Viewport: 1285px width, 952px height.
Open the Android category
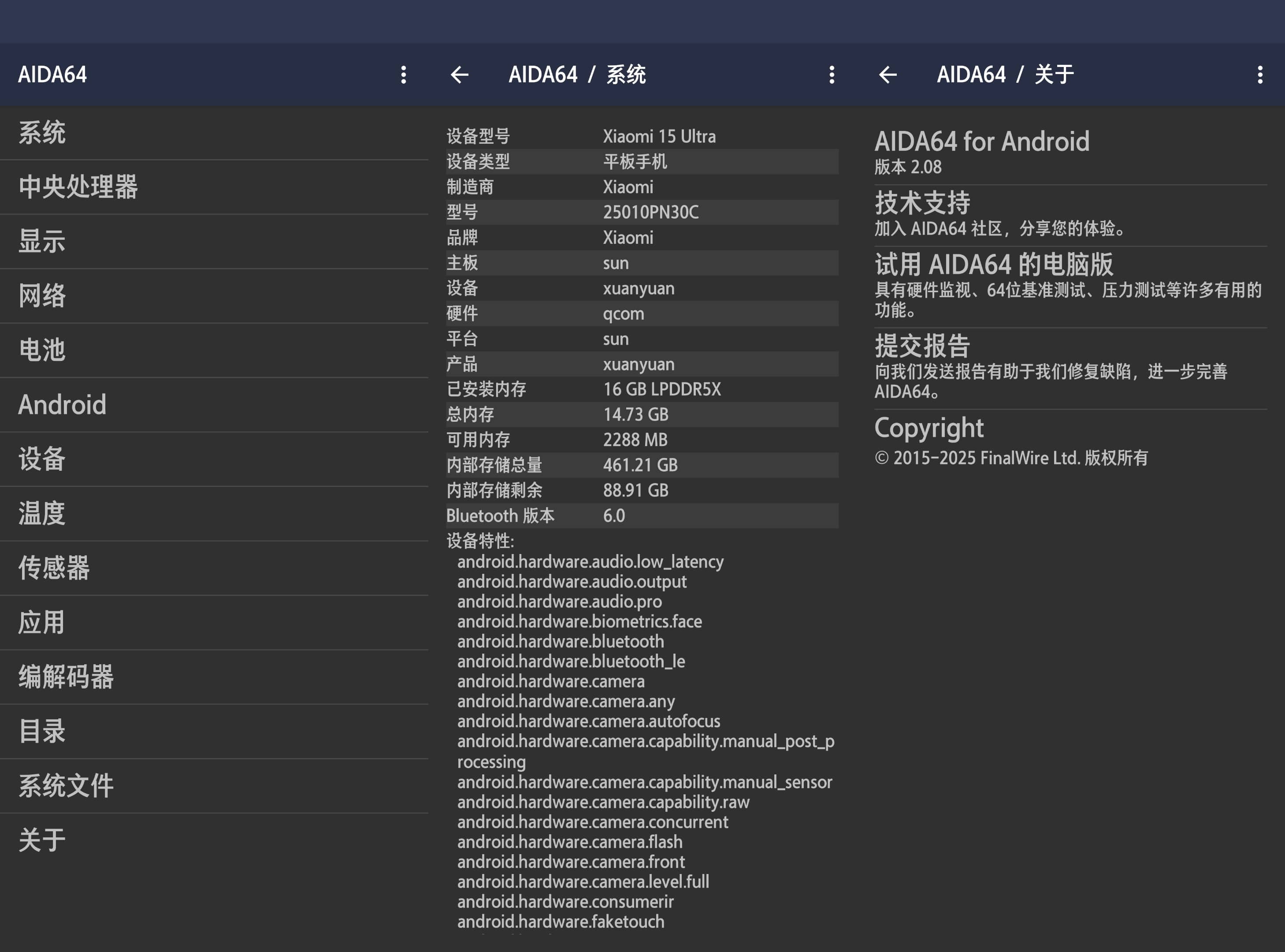click(x=214, y=405)
